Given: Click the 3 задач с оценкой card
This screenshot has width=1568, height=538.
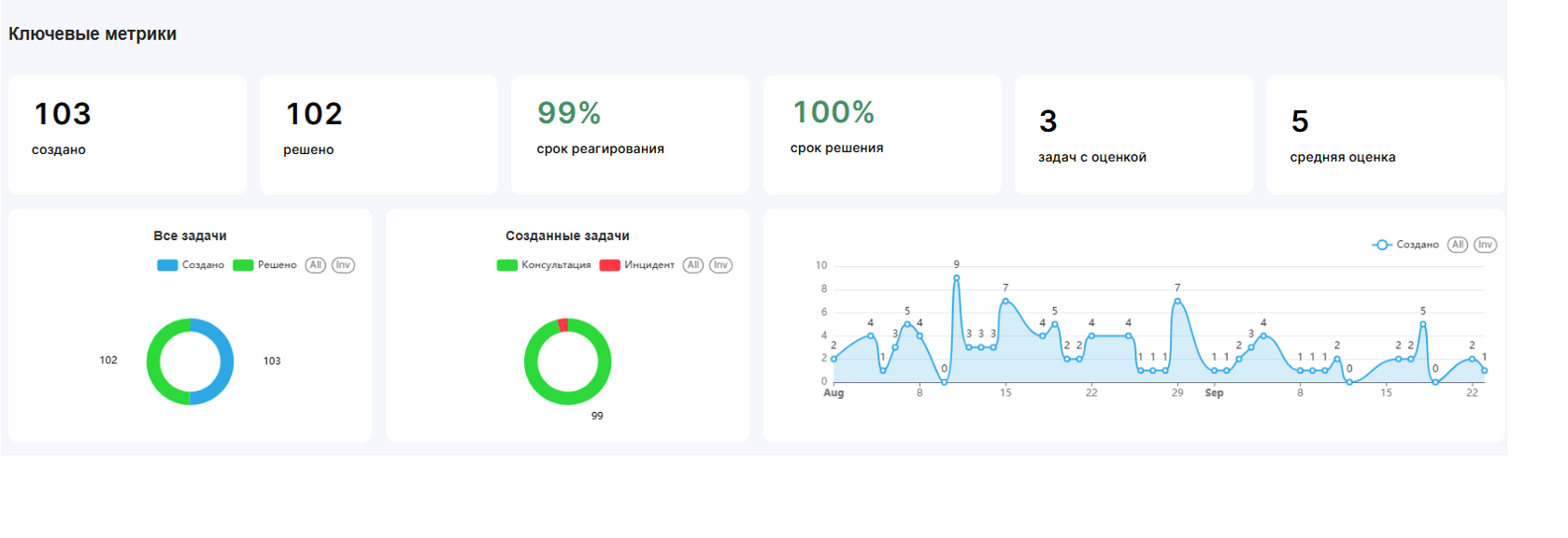Looking at the screenshot, I should coord(1133,134).
